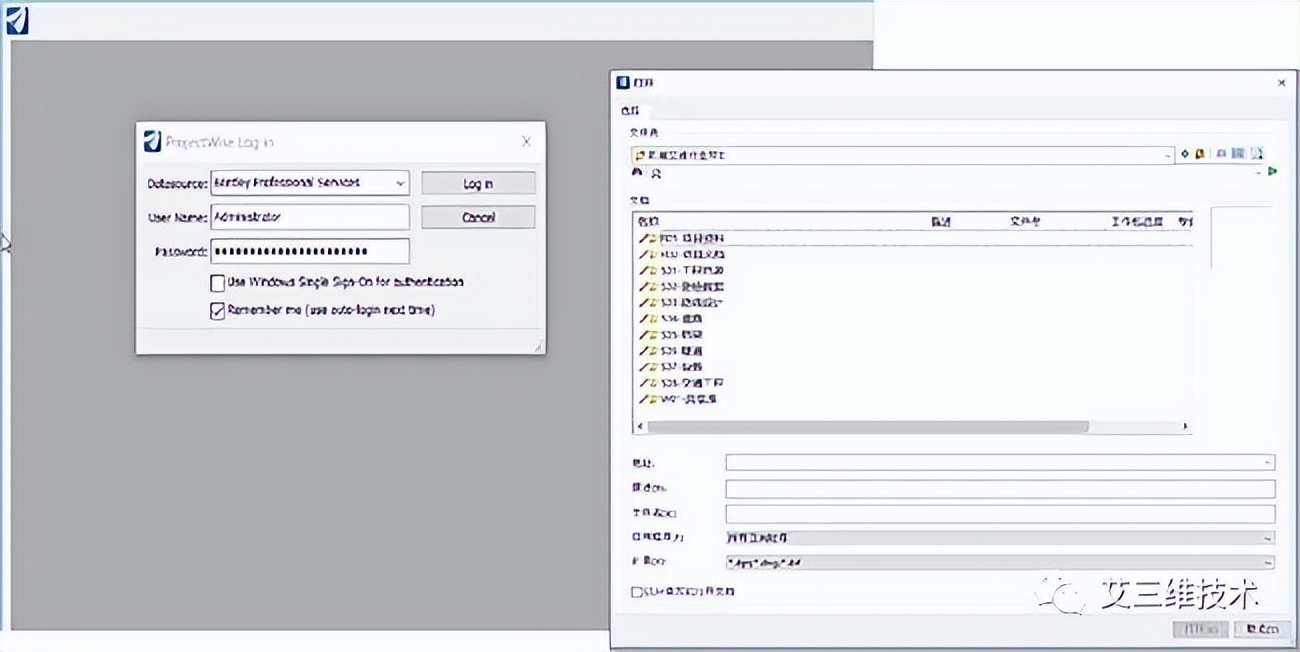Click the yellow folder icon in the folder toolbar
Viewport: 1300px width, 652px height.
click(1198, 154)
